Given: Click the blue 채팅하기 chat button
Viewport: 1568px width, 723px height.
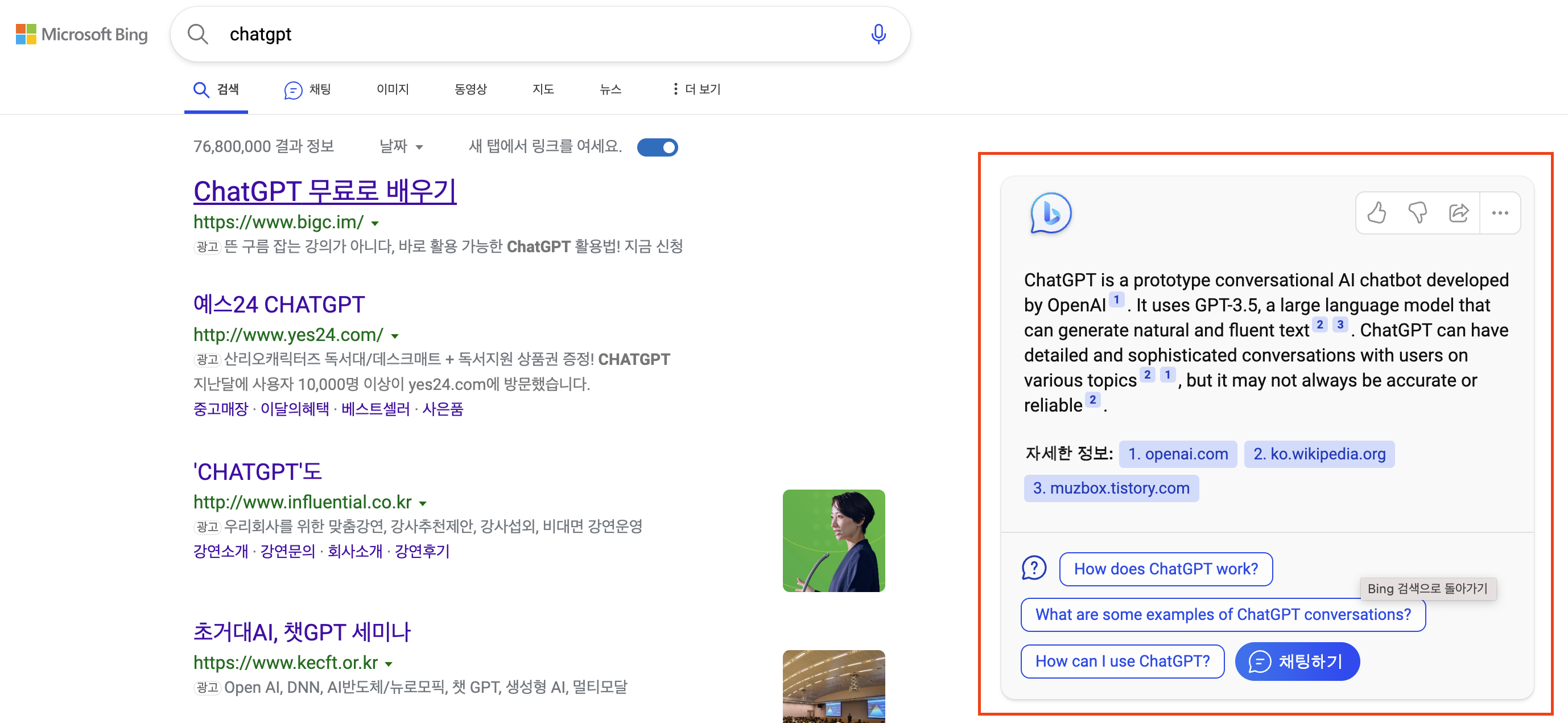Looking at the screenshot, I should coord(1297,662).
